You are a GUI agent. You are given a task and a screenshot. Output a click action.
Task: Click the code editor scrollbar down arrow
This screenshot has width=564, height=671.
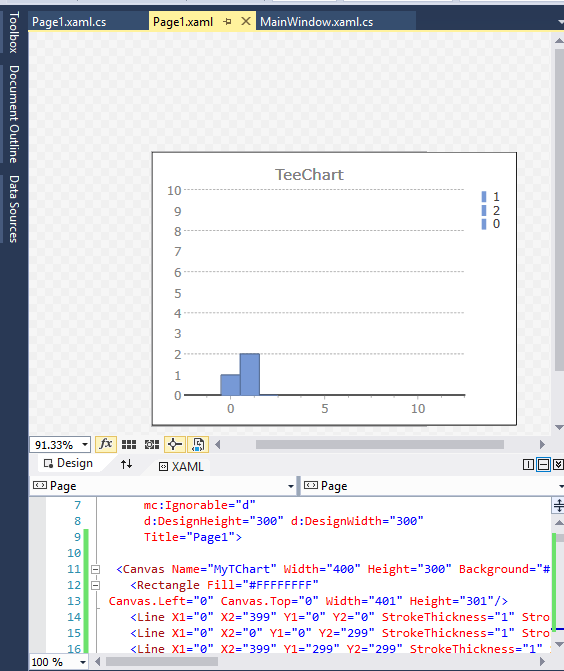click(x=559, y=644)
